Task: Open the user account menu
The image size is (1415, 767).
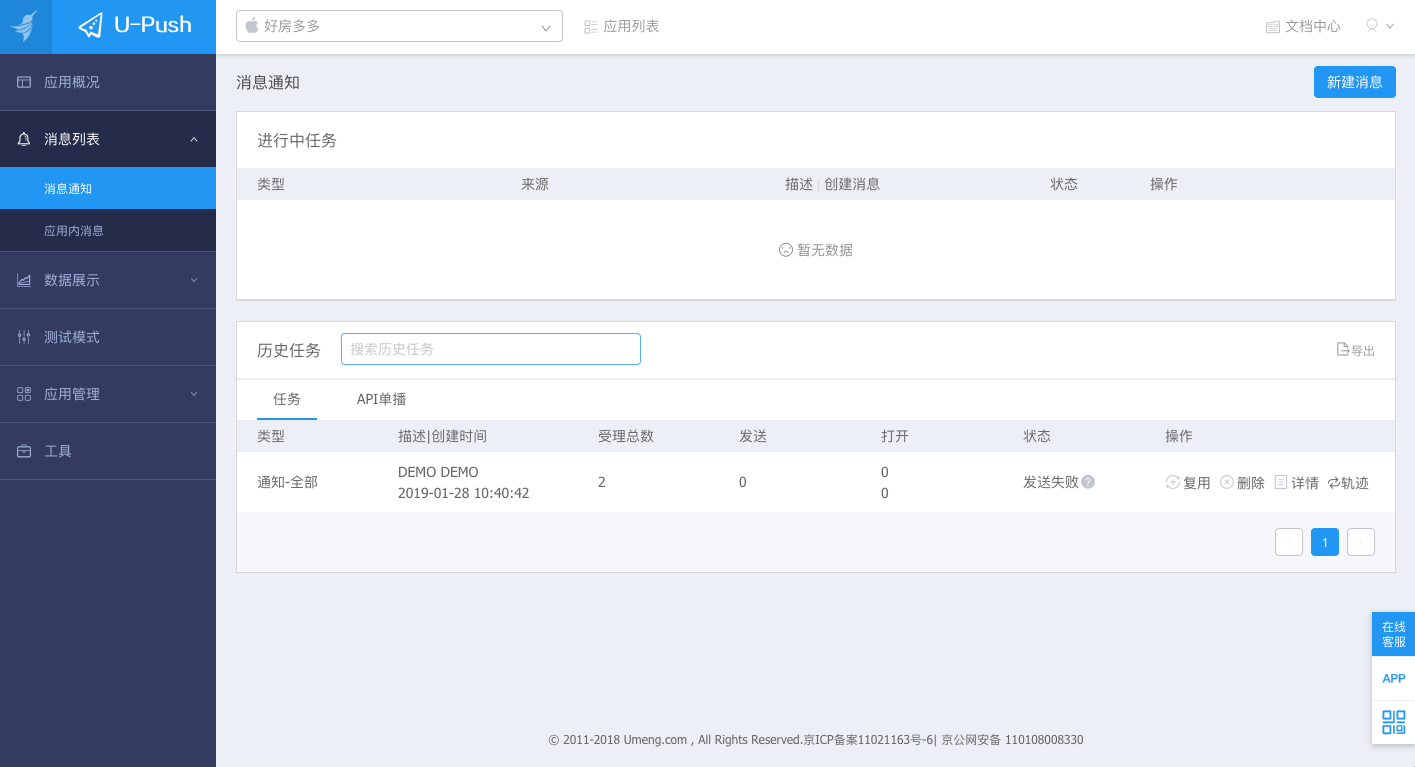Action: pos(1379,26)
